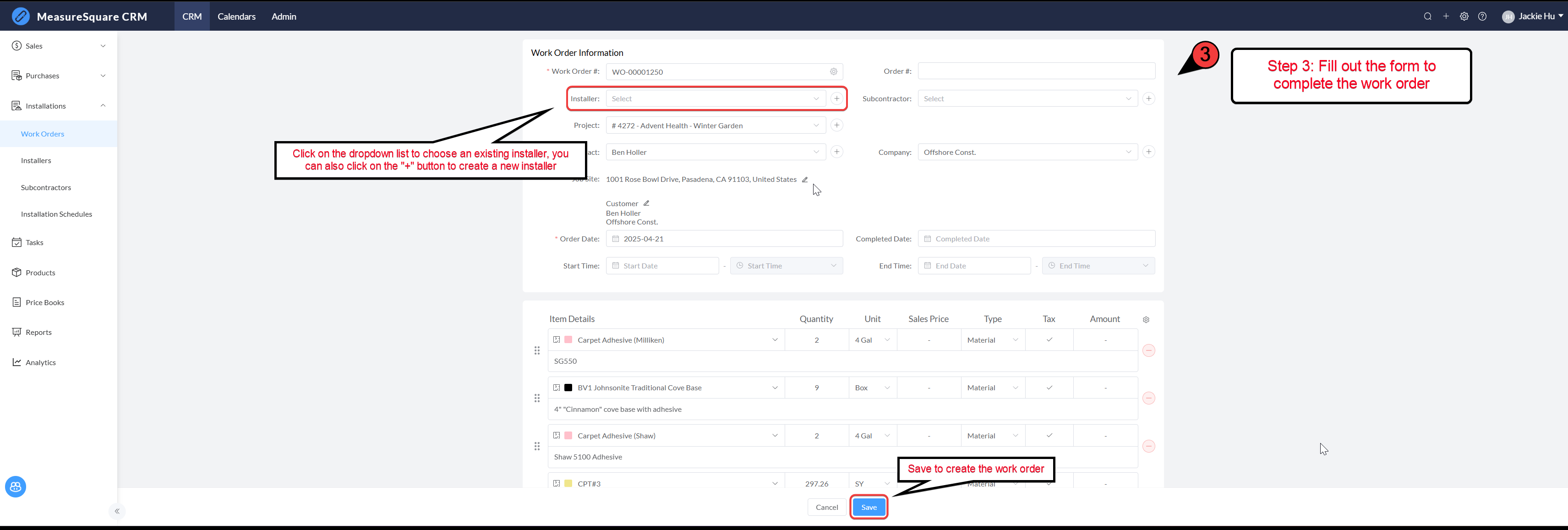Click the Work Order number gear icon

click(833, 72)
